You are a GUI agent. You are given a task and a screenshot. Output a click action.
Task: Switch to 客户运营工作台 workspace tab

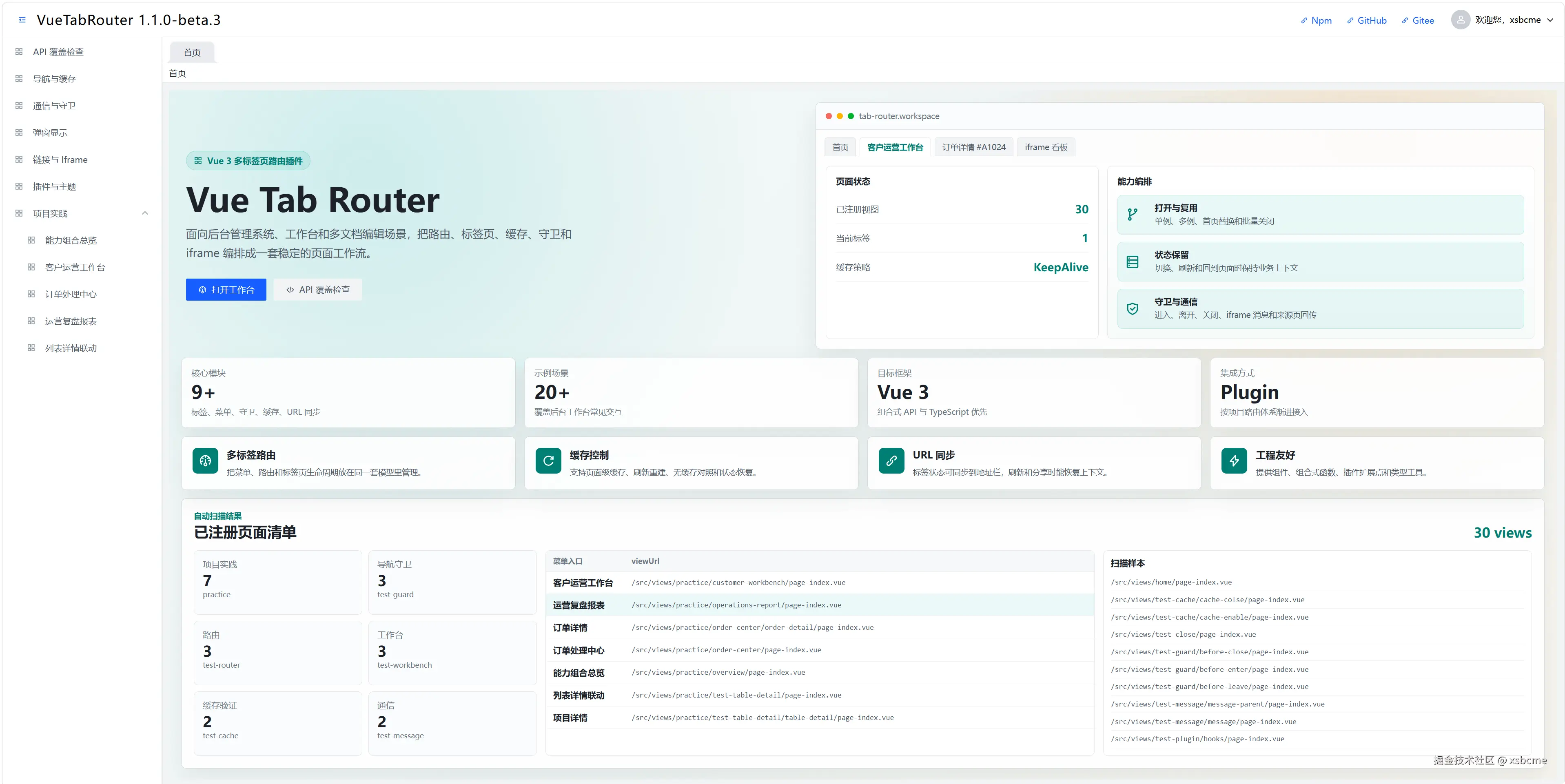point(895,147)
